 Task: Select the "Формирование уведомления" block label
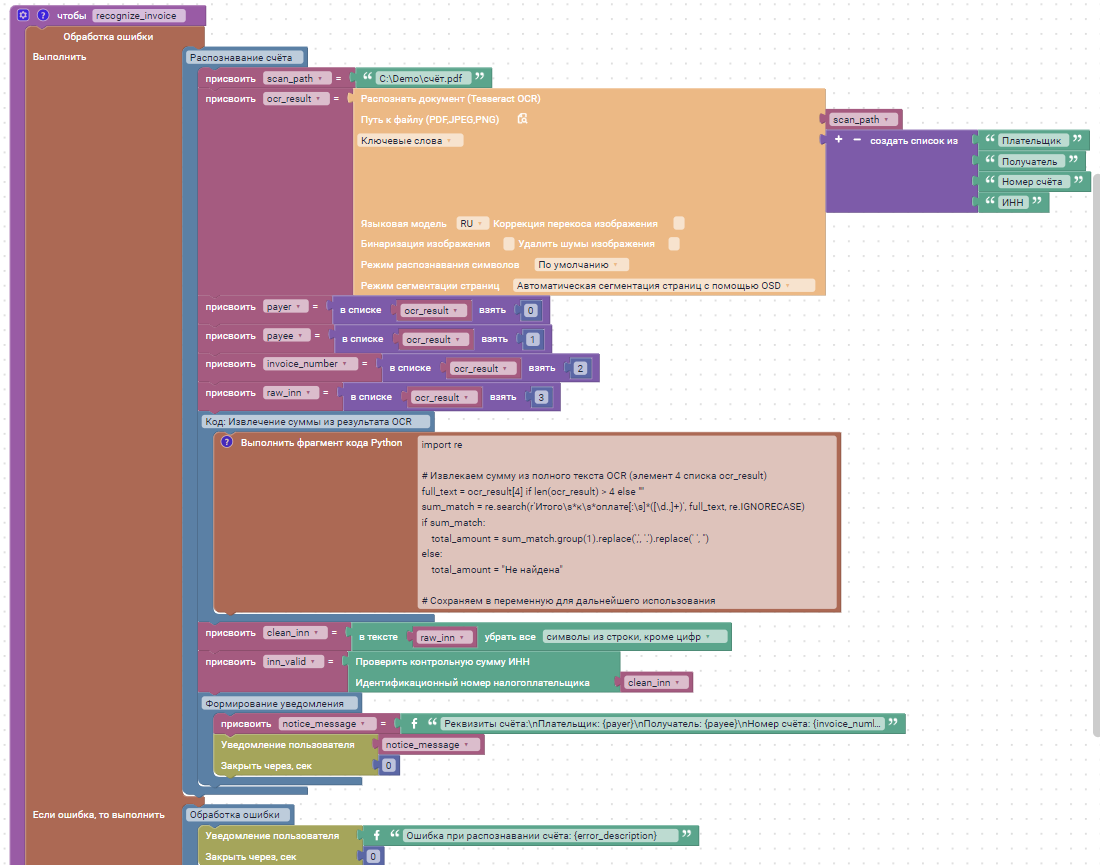tap(280, 703)
